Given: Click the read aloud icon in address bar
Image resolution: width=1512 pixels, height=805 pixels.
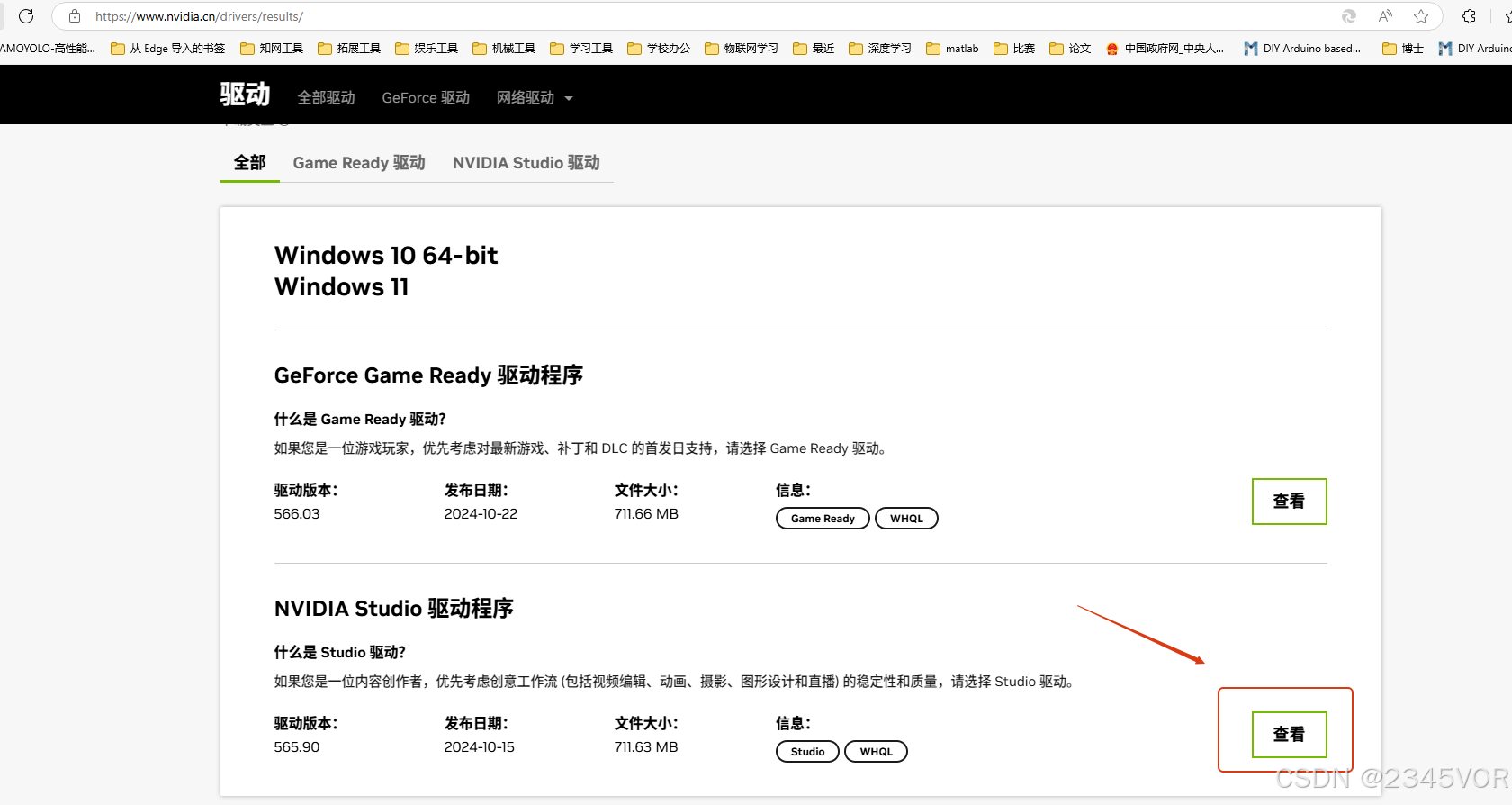Looking at the screenshot, I should (x=1385, y=16).
